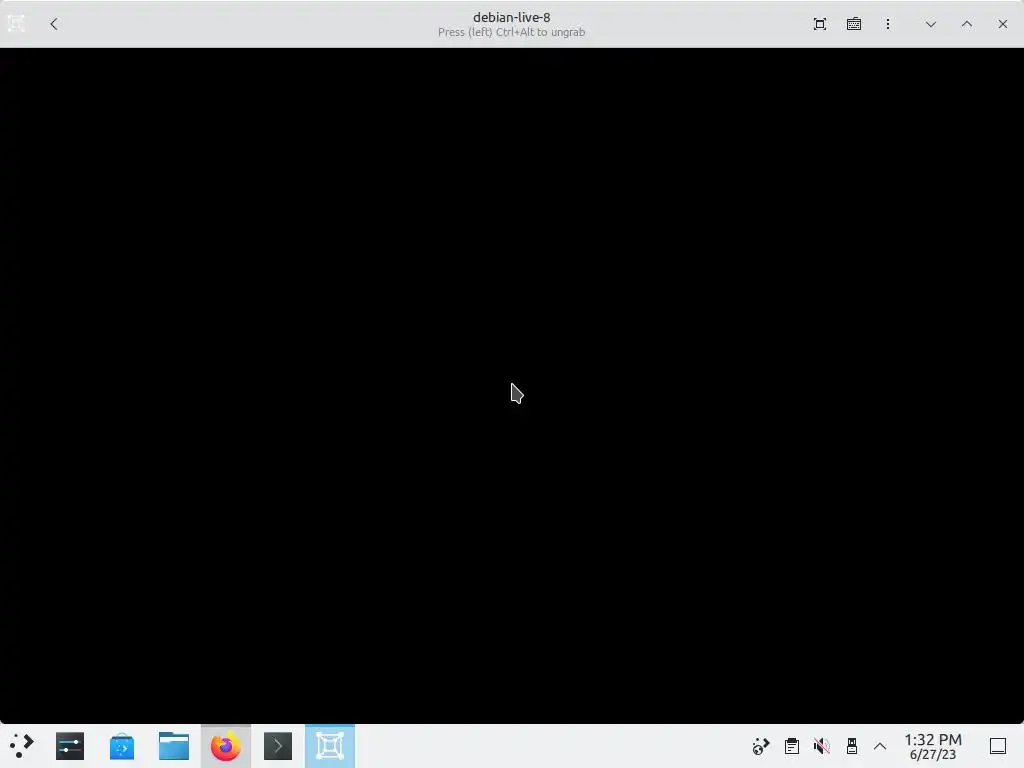Open removable devices tray icon

[x=852, y=746]
